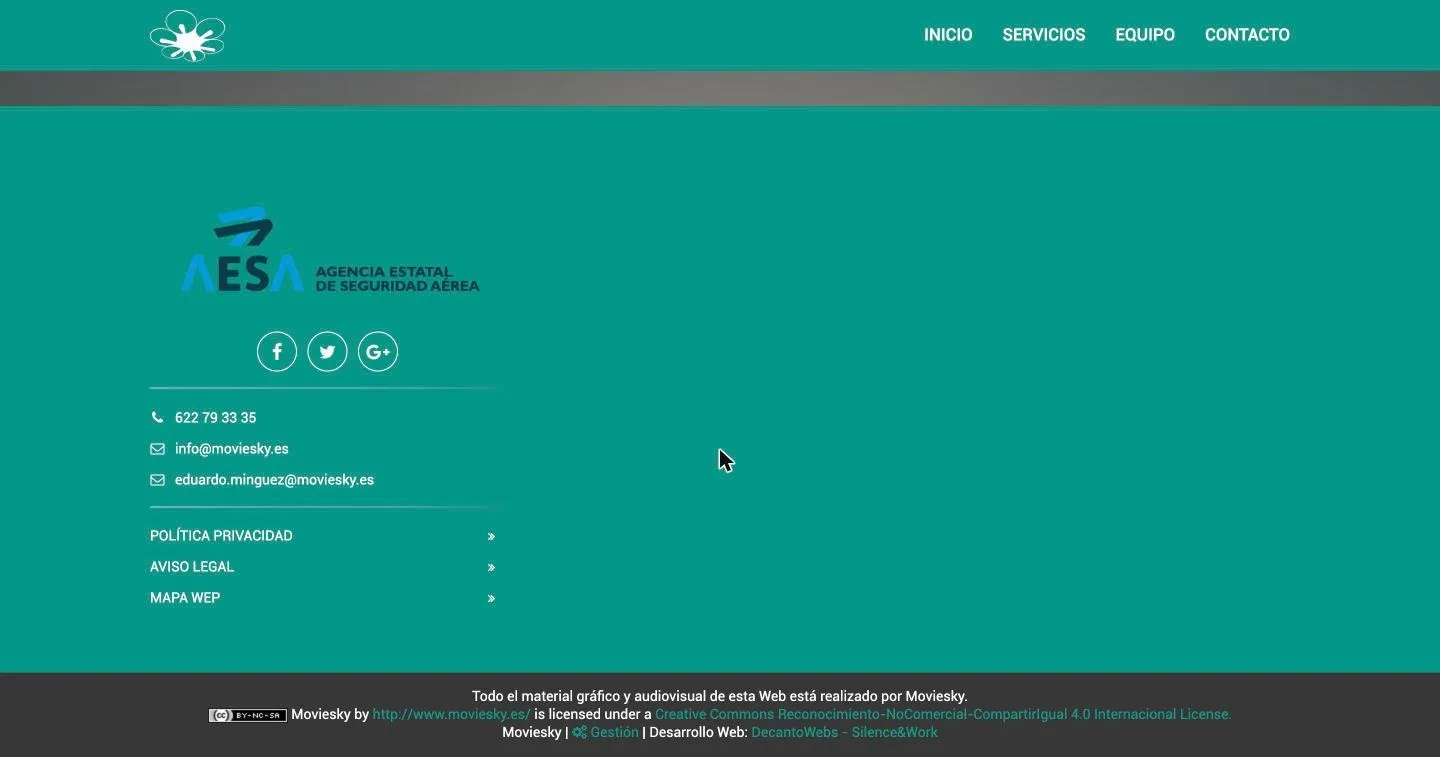Click the Moviesky splat logo in header

(x=187, y=35)
